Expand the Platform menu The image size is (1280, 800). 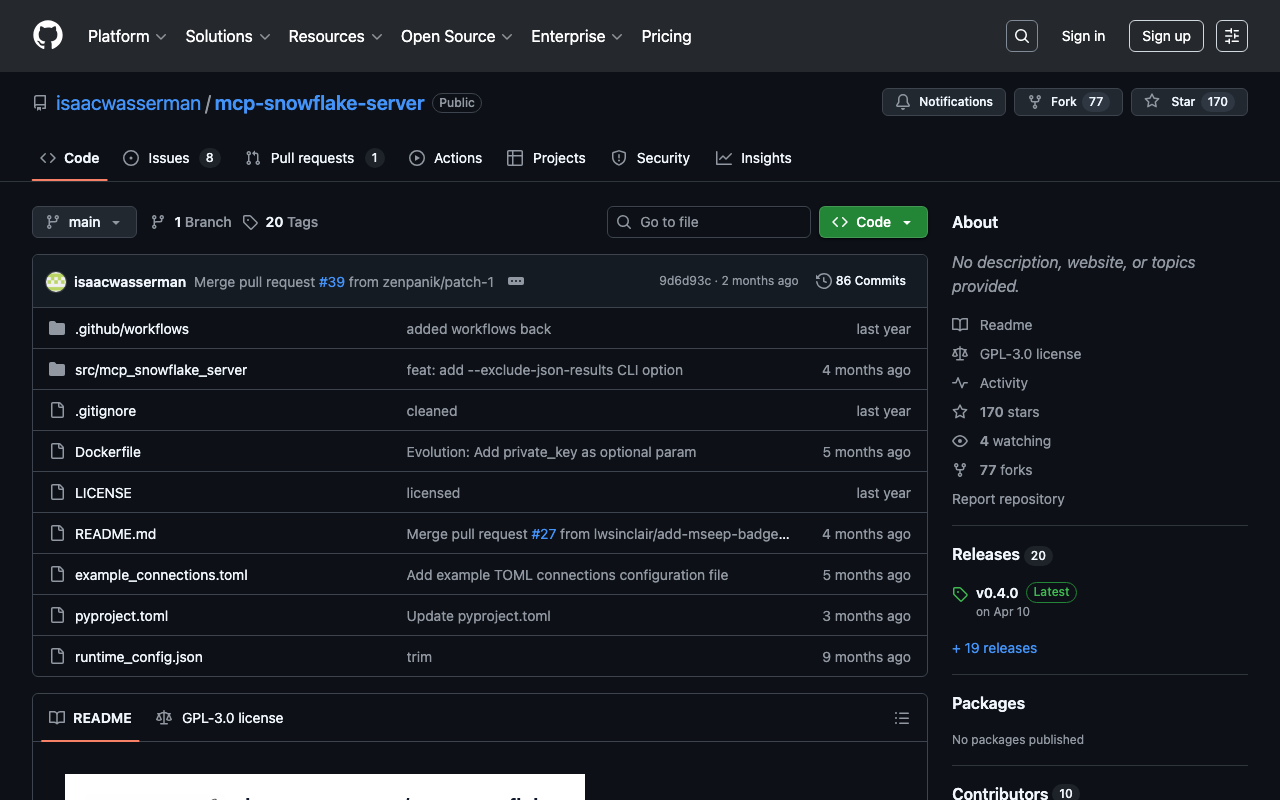coord(127,36)
